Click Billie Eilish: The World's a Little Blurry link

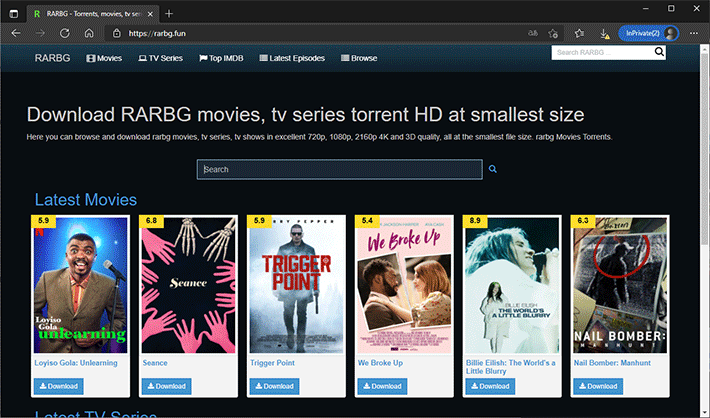511,367
